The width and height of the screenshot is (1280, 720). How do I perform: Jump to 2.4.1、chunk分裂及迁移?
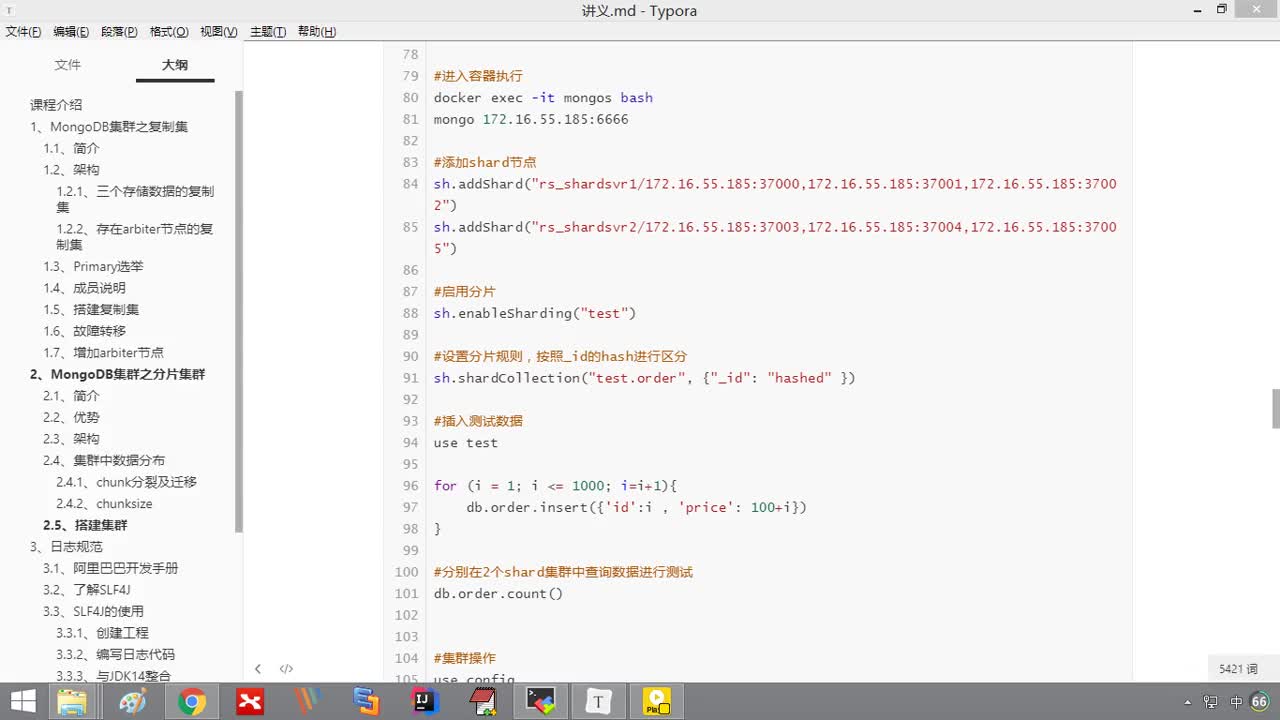126,482
